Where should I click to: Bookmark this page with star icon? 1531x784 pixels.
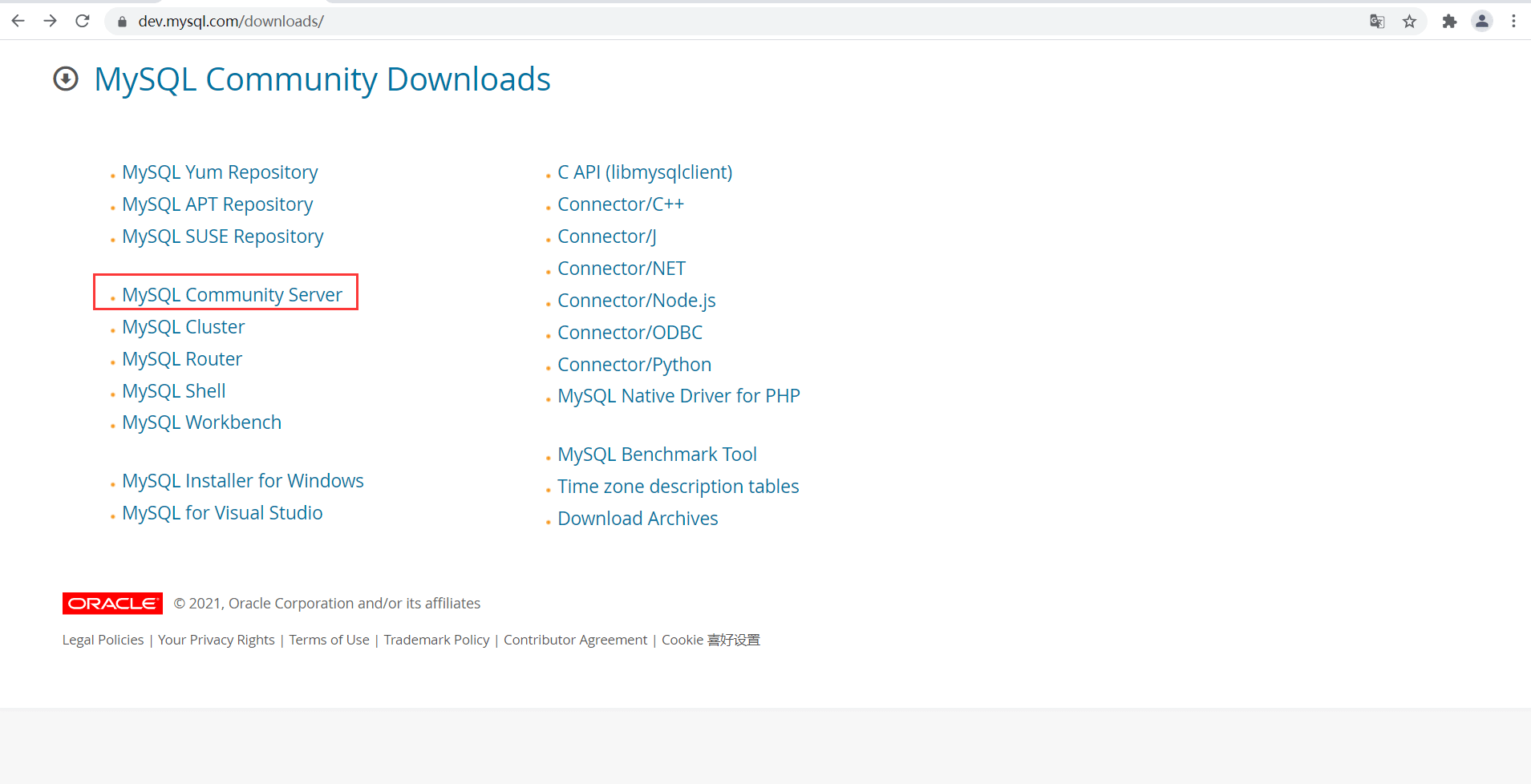click(x=1409, y=22)
